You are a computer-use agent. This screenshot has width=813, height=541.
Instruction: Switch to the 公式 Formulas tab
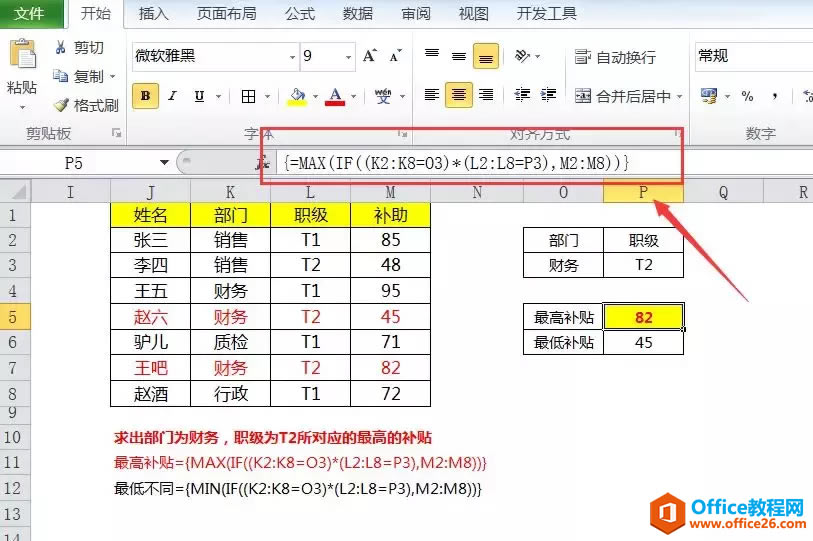300,13
